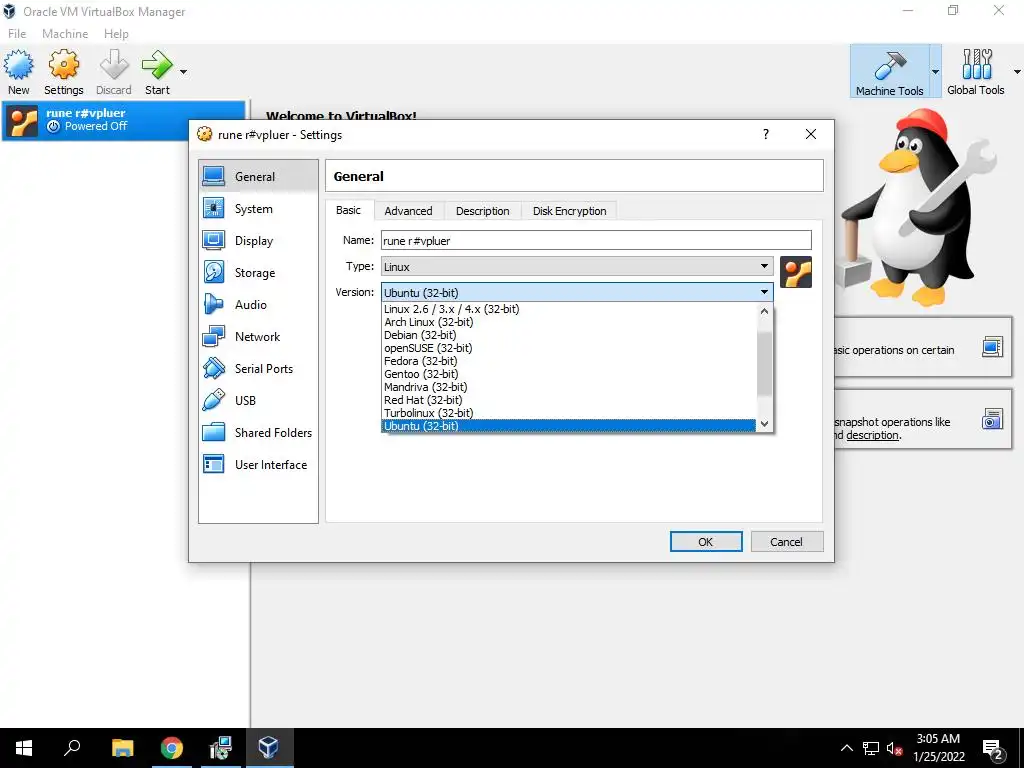
Task: Start the selected virtual machine
Action: pyautogui.click(x=157, y=72)
